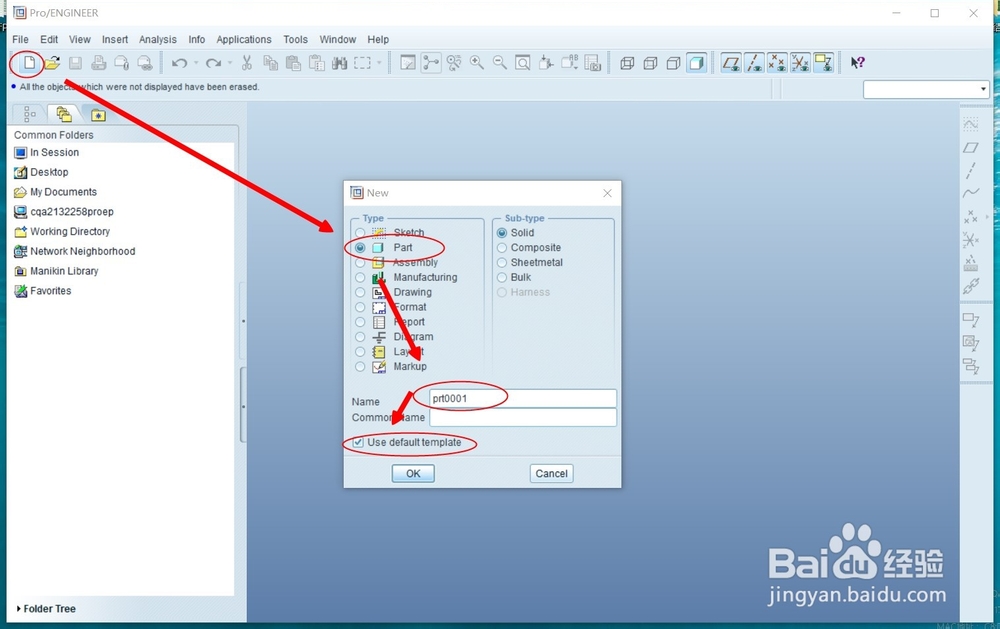Toggle annotation display icon
The width and height of the screenshot is (1000, 629).
click(823, 63)
